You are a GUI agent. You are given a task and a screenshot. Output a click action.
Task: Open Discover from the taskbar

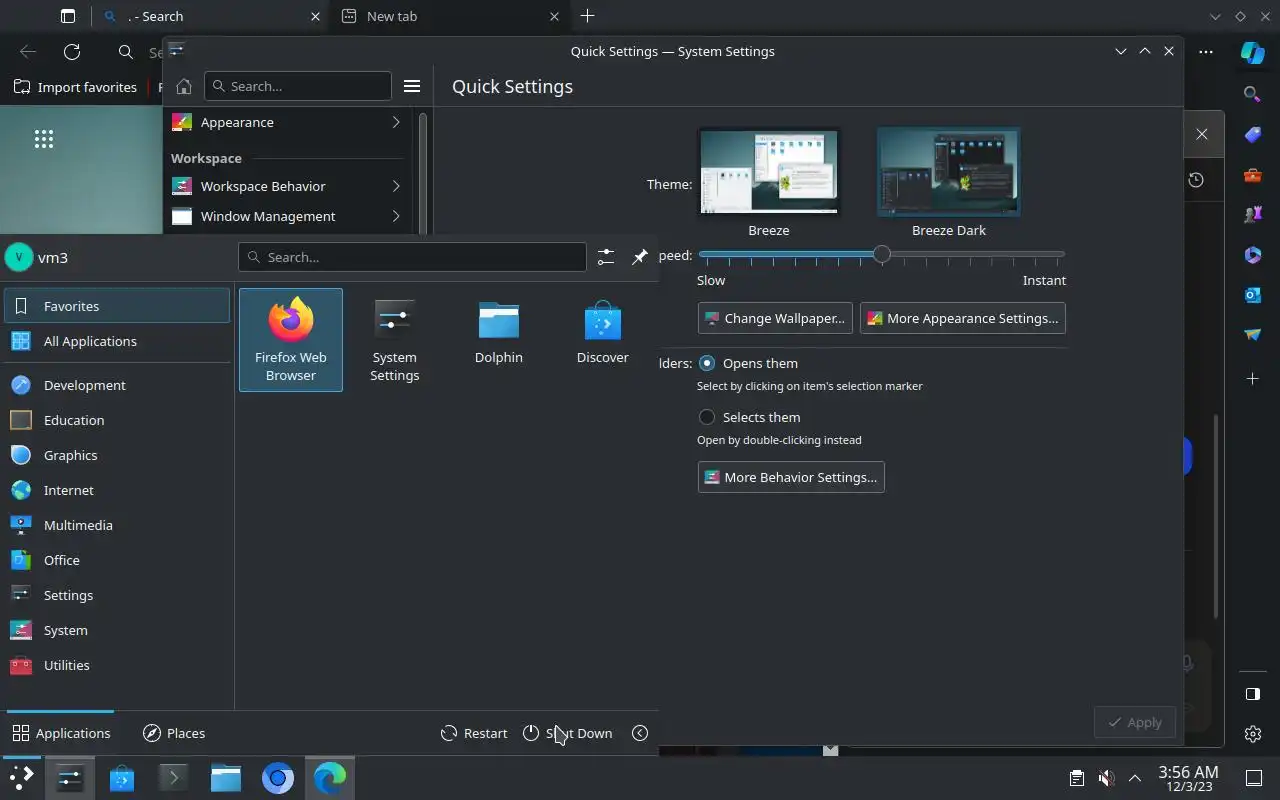(122, 777)
